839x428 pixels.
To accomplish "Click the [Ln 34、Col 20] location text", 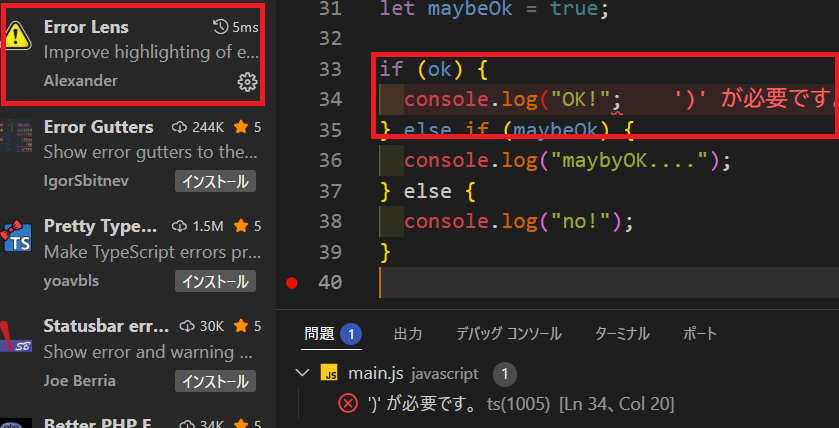I will pos(616,404).
